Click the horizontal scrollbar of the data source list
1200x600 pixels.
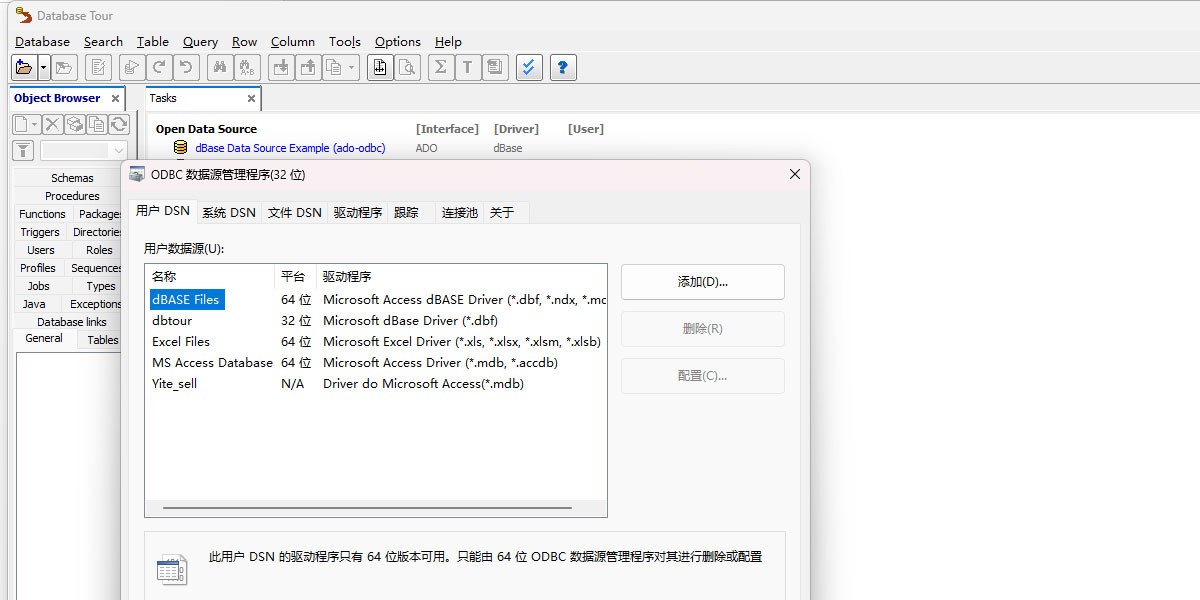(x=368, y=508)
